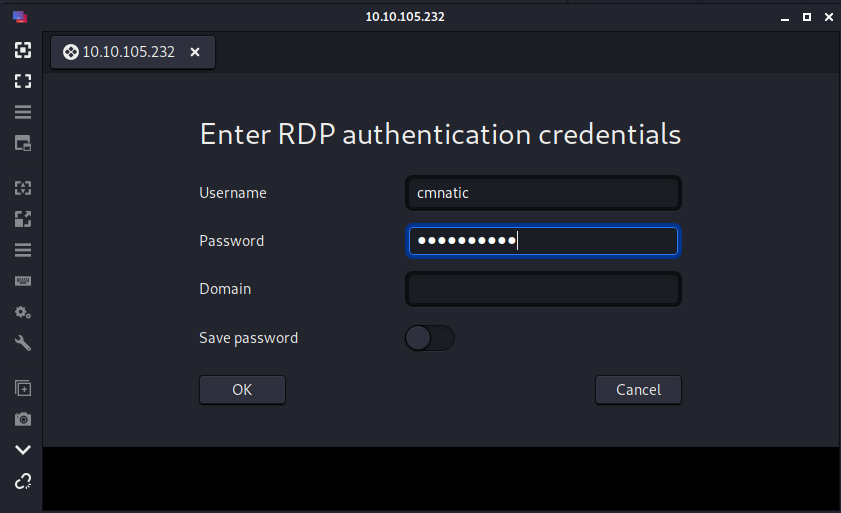This screenshot has width=841, height=513.
Task: Select the 10.10.105.232 connection tab
Action: [133, 52]
